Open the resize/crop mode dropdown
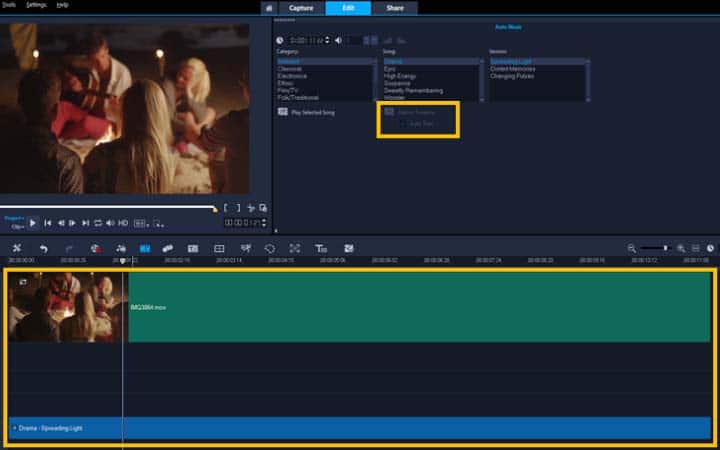 pos(158,224)
